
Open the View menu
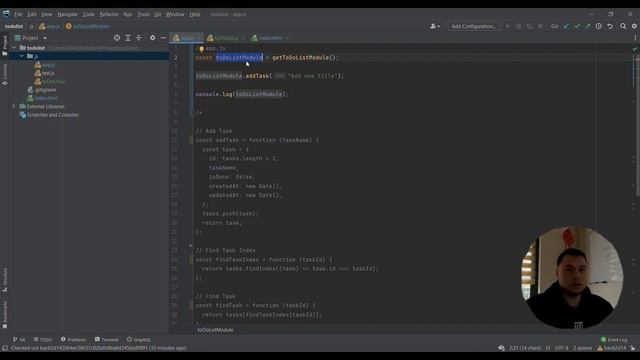(x=46, y=14)
